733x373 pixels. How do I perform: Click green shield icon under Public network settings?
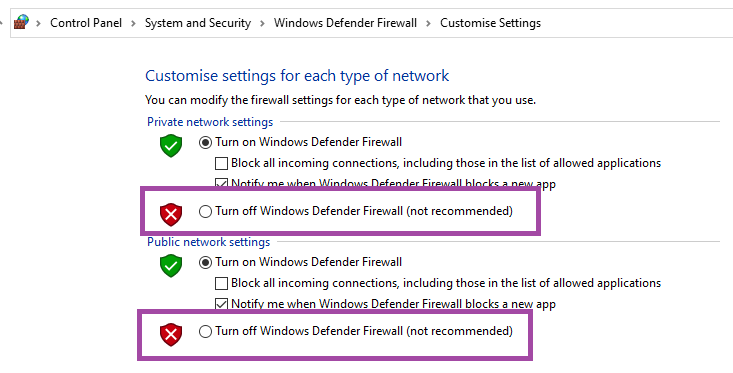(x=171, y=265)
